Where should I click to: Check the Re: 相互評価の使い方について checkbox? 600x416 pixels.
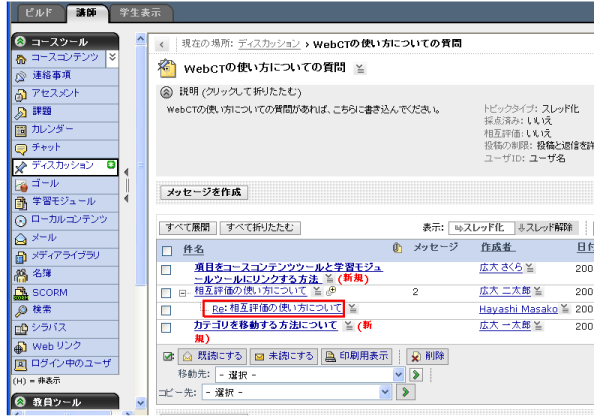point(166,310)
